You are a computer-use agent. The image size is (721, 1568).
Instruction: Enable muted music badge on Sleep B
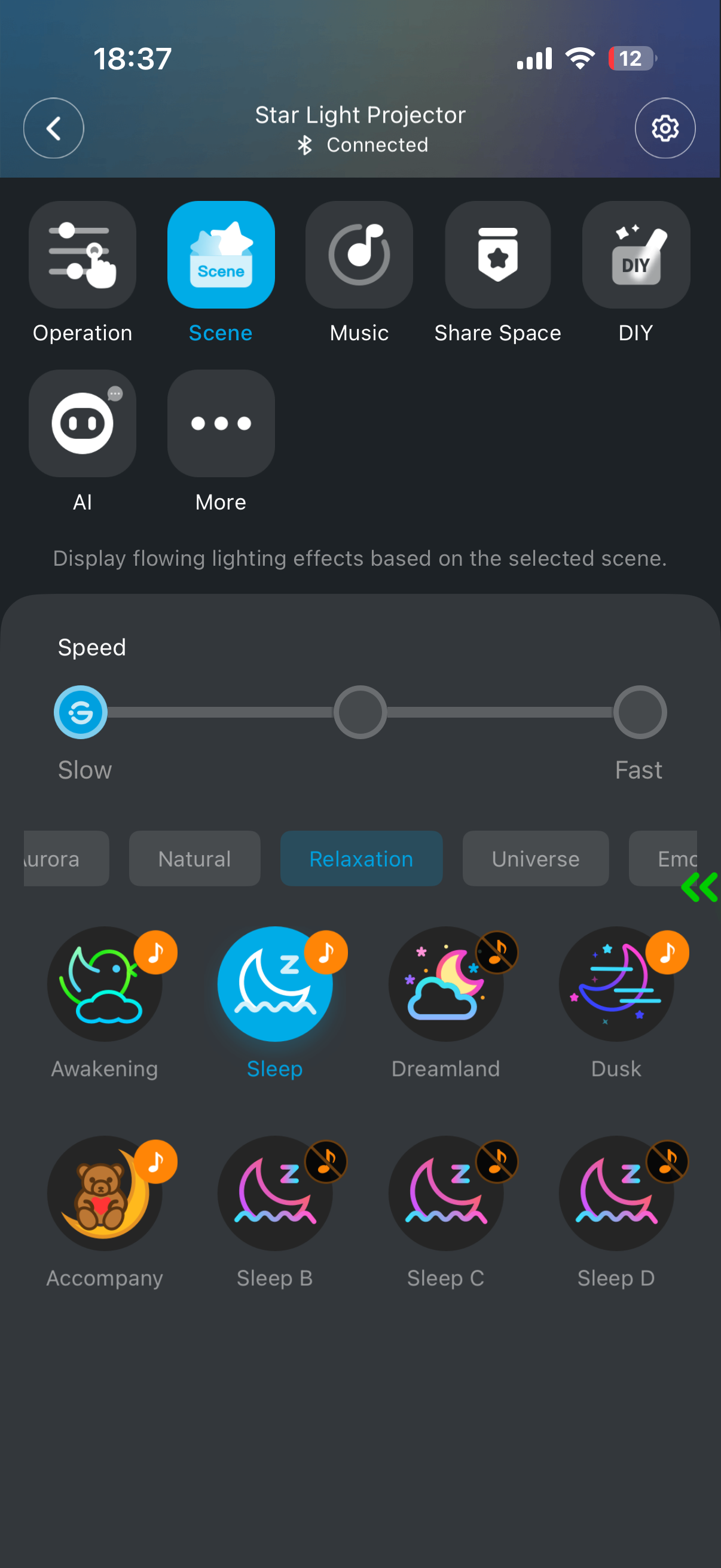[326, 1161]
